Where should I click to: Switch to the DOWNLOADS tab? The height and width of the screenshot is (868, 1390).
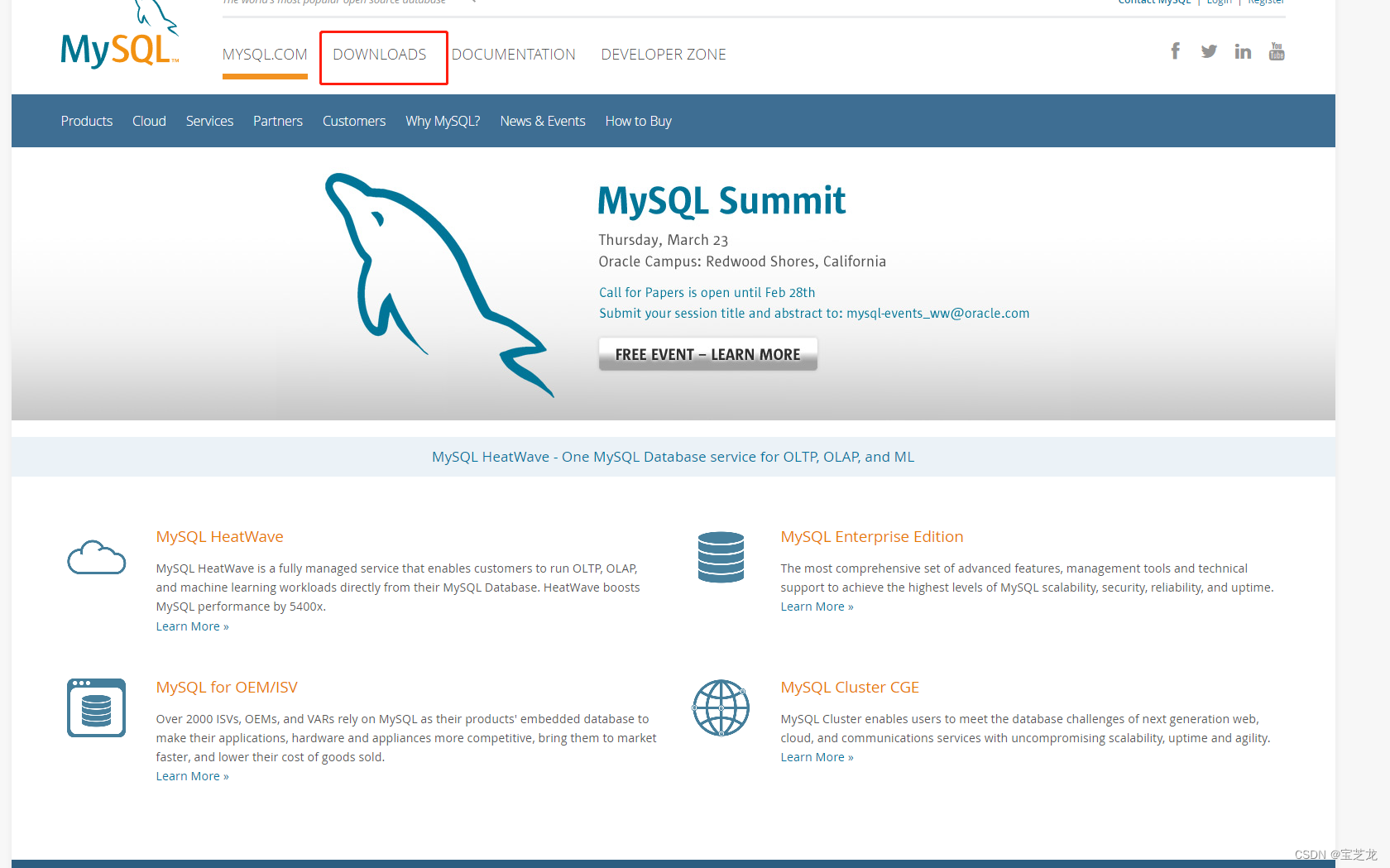coord(379,55)
